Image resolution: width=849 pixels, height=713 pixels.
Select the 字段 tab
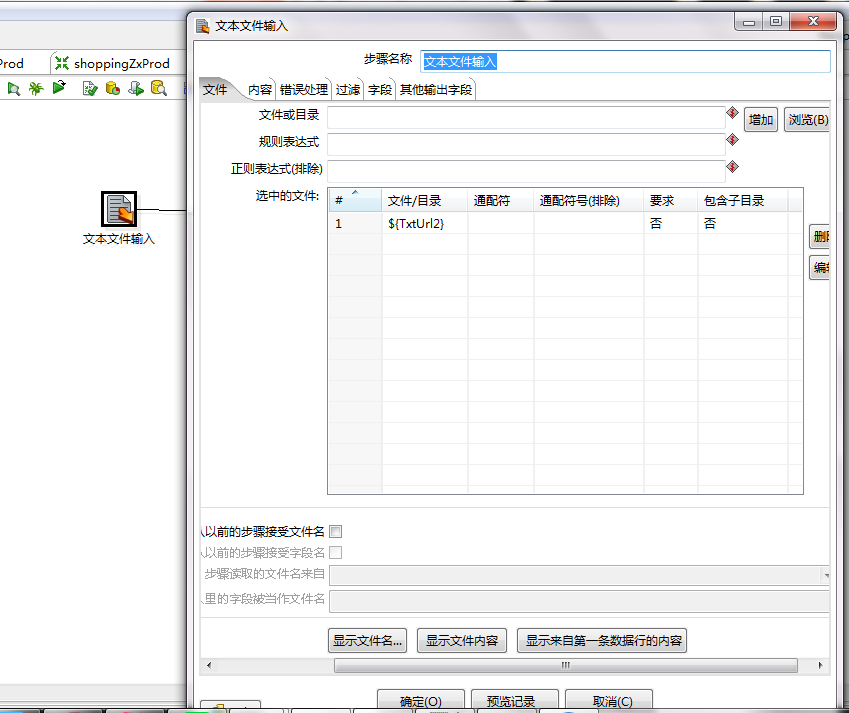coord(380,87)
